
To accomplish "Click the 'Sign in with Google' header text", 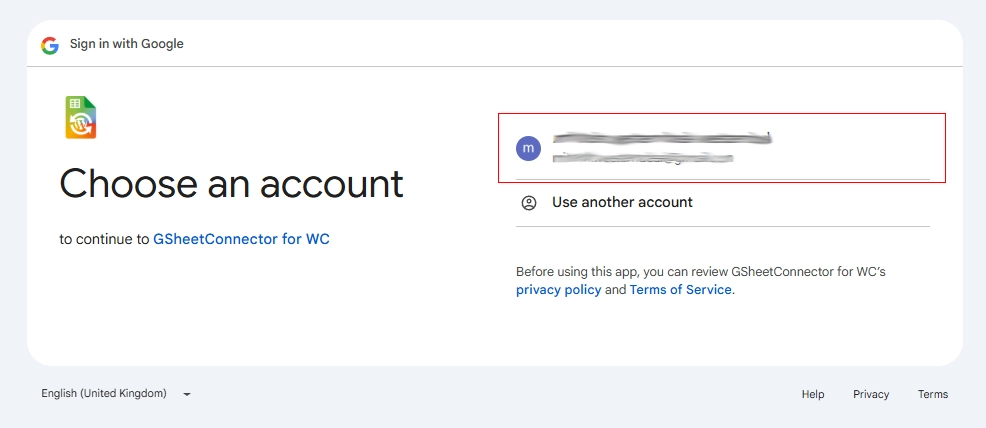I will [127, 44].
